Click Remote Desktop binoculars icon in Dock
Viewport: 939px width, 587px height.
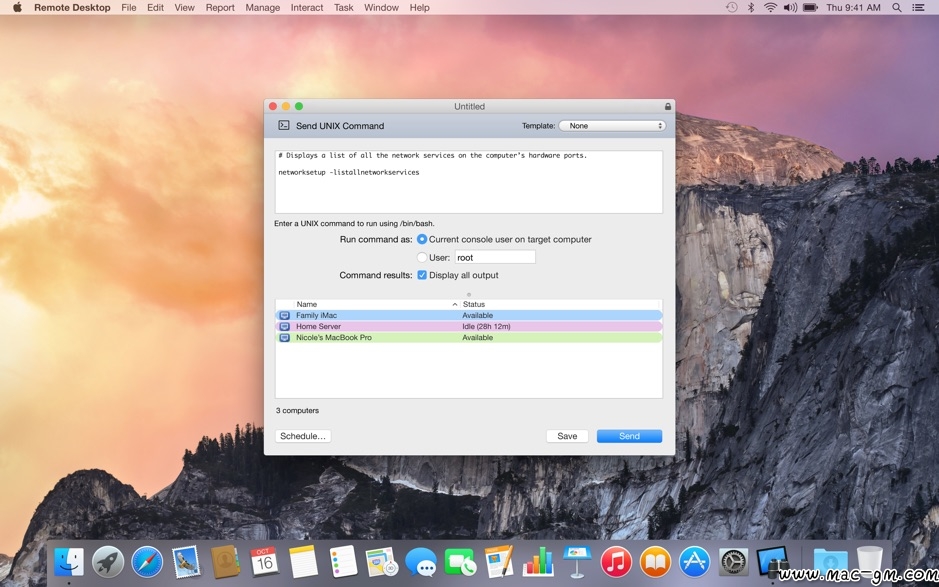[x=773, y=562]
